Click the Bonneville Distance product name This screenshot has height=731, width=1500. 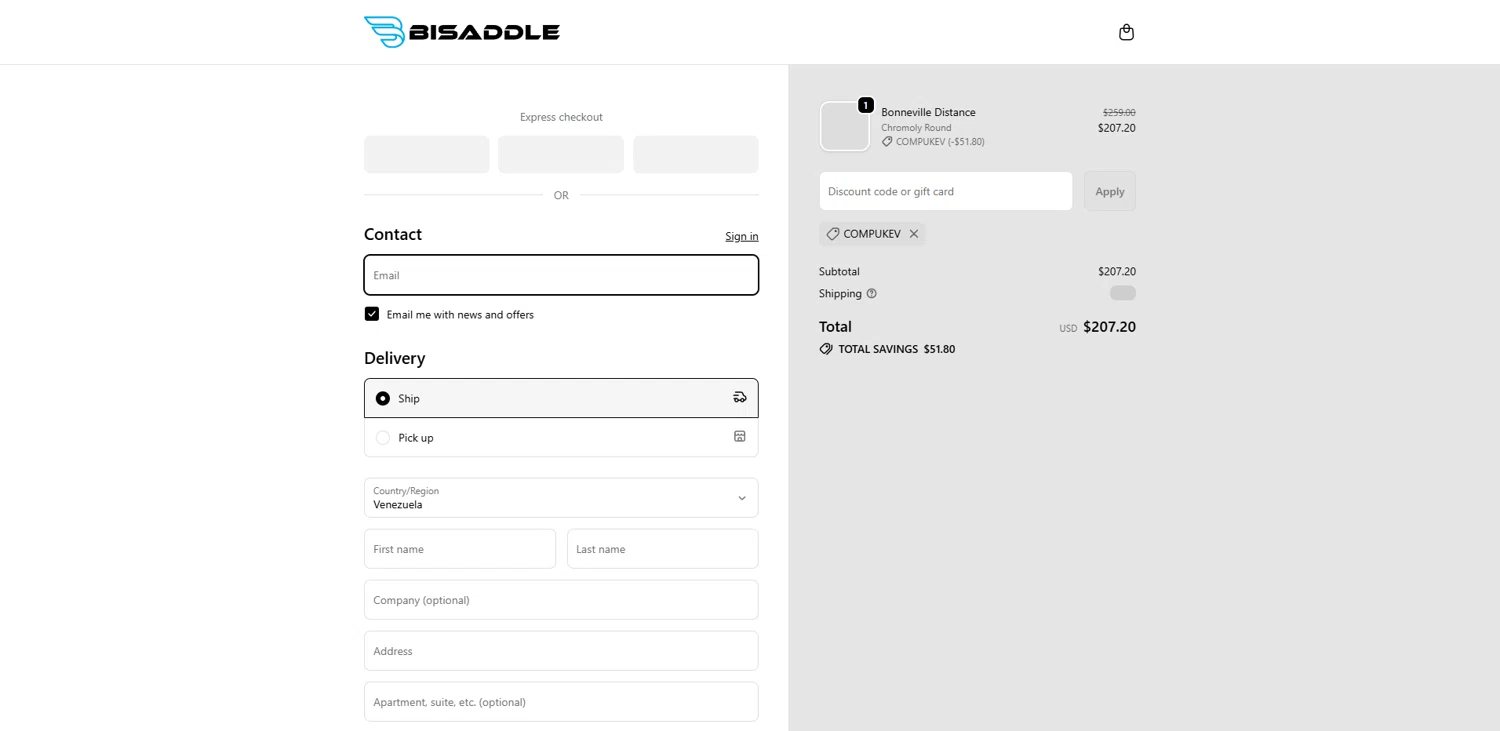pyautogui.click(x=928, y=112)
